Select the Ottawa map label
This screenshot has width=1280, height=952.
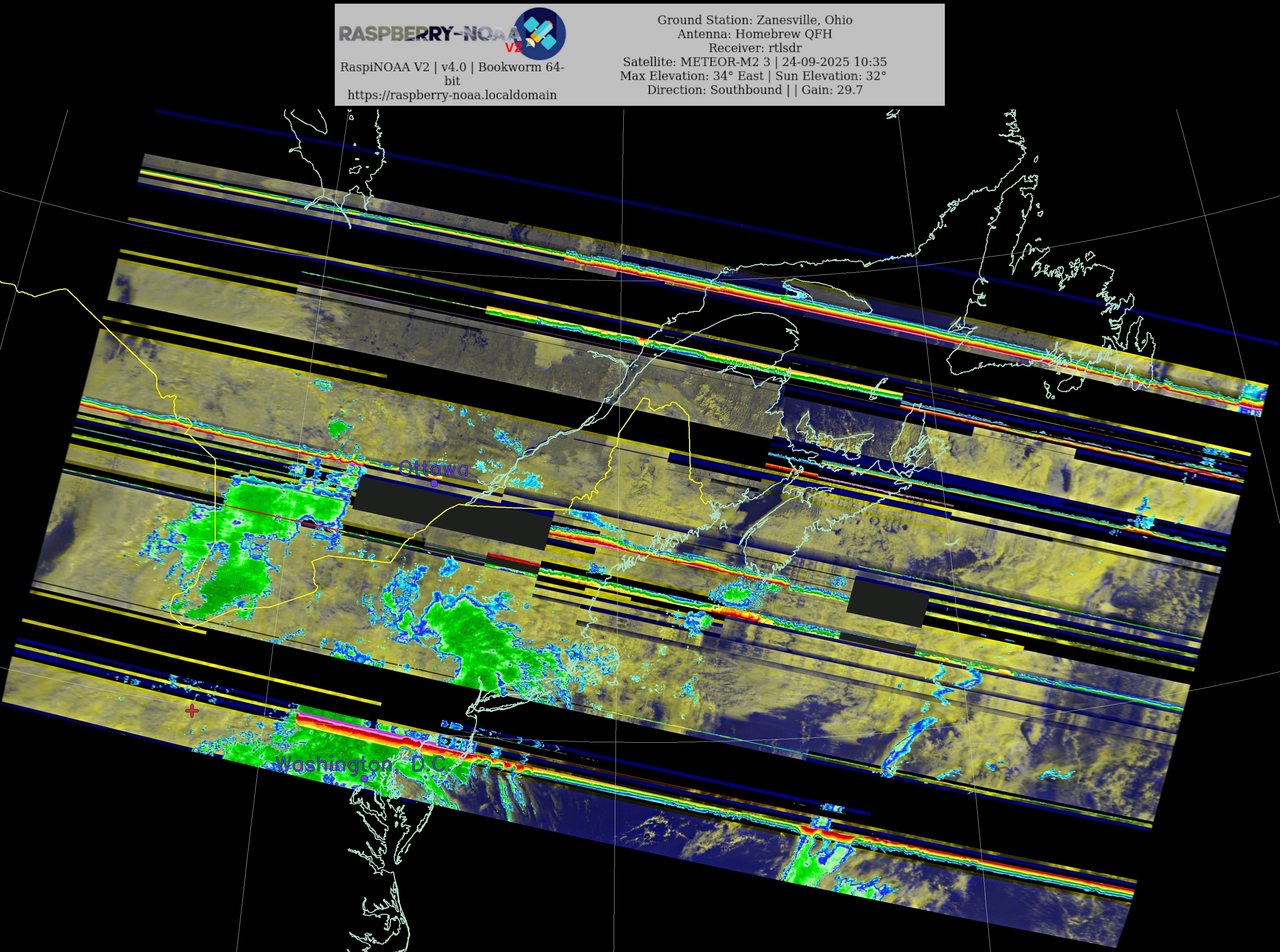click(433, 468)
